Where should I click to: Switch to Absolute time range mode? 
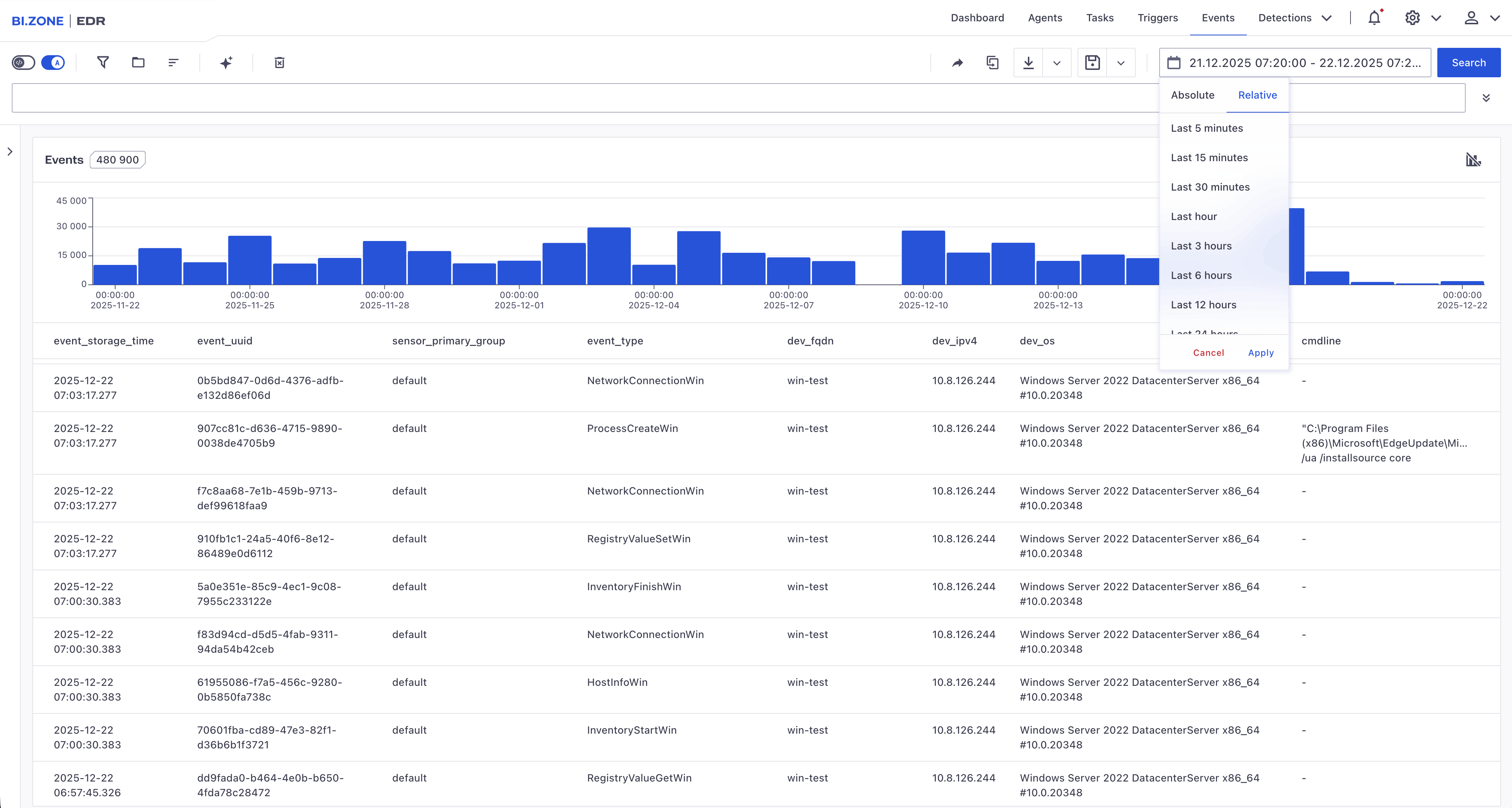point(1192,95)
